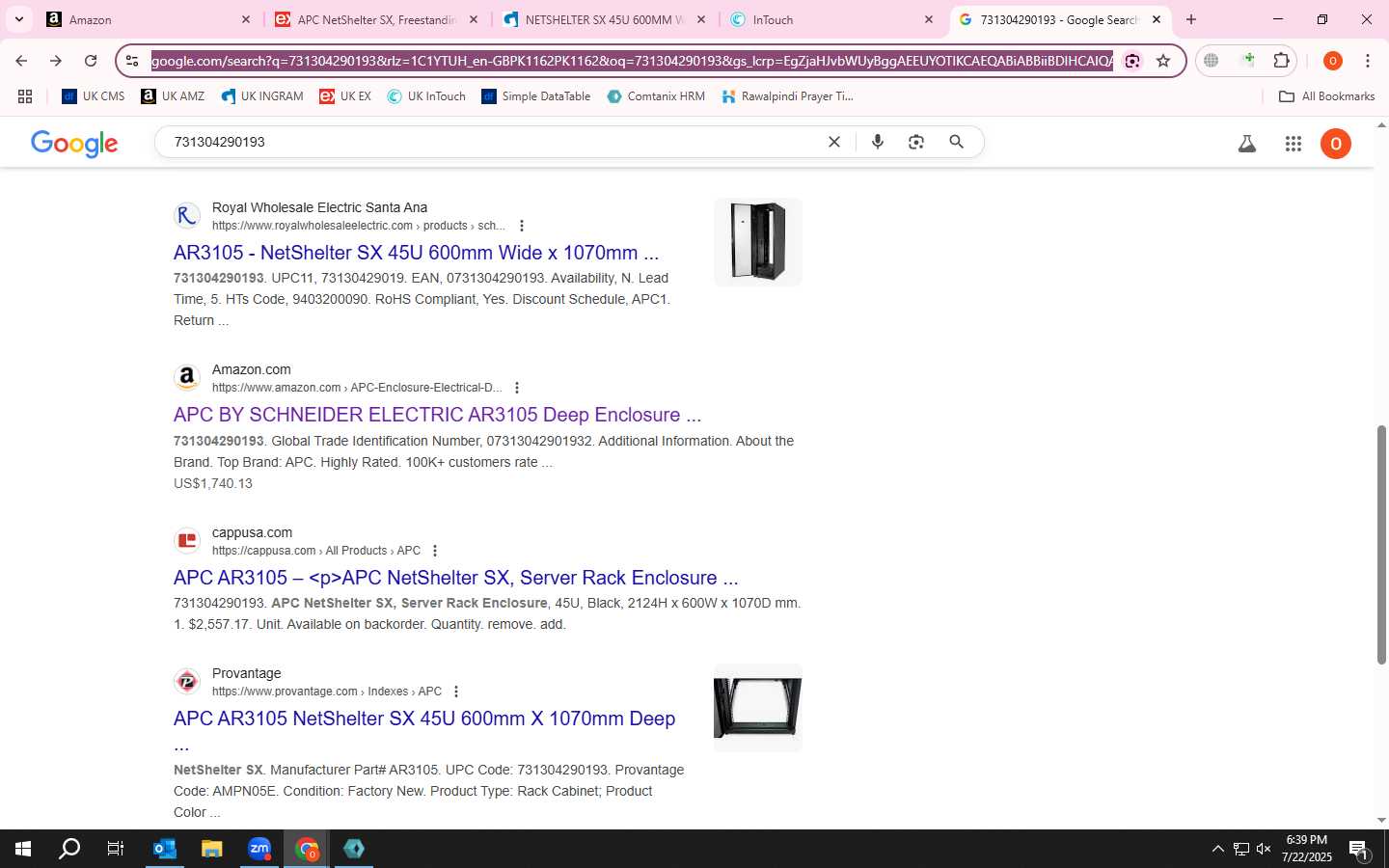Go forward with the forward arrow

pos(56,61)
